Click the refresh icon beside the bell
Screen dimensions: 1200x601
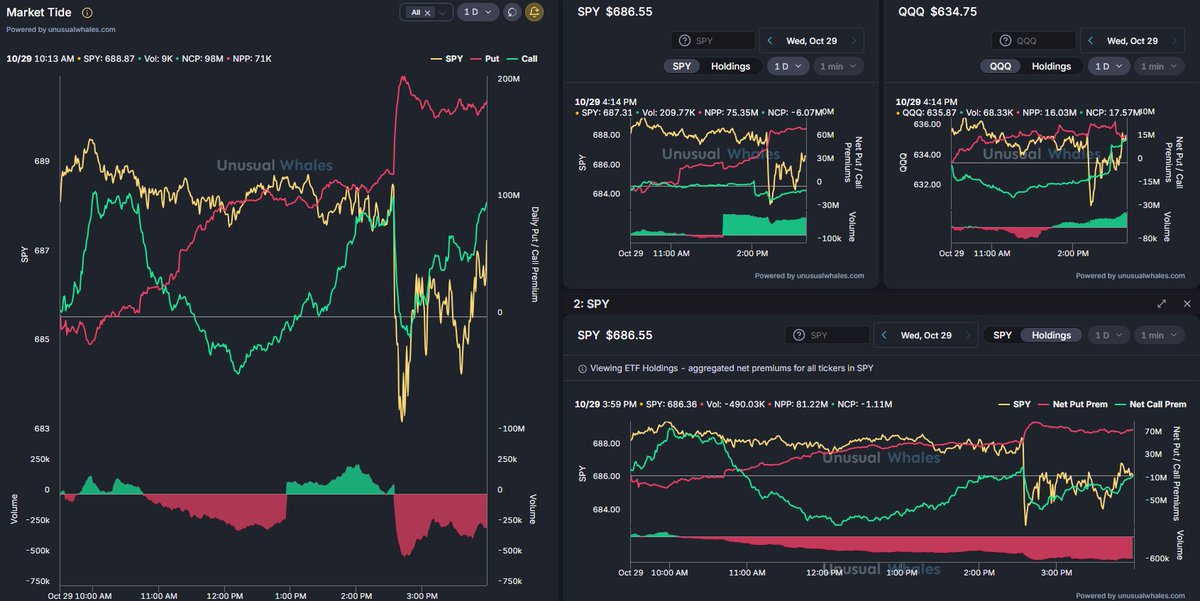pyautogui.click(x=511, y=13)
